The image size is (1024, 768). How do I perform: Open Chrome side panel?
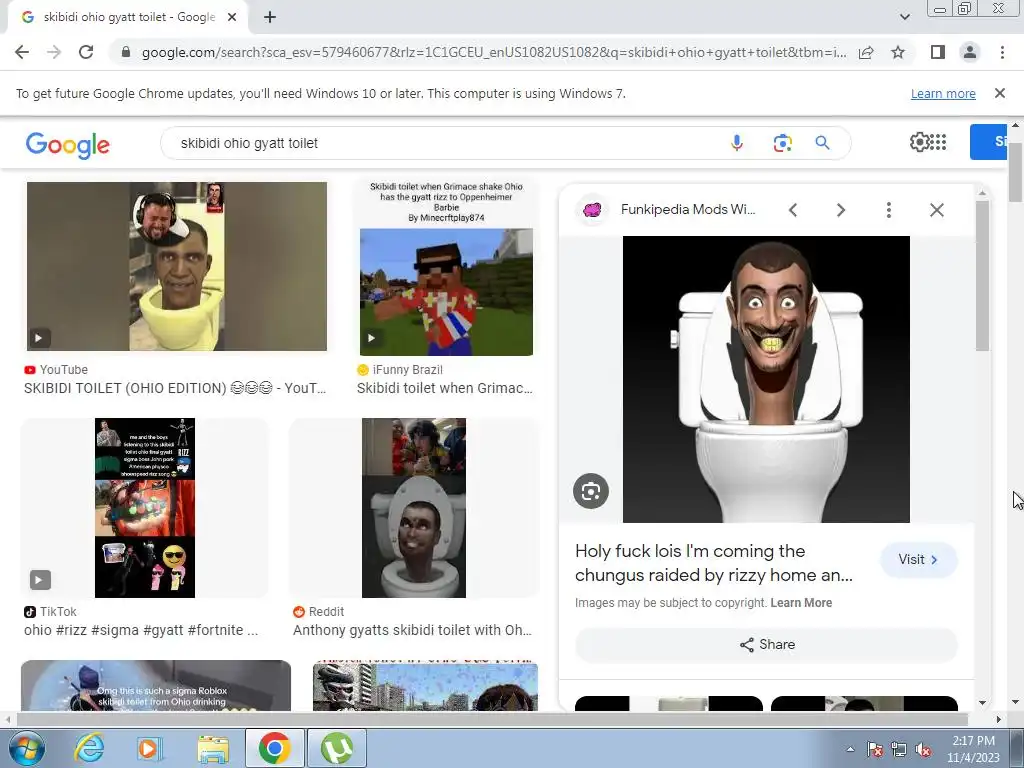pyautogui.click(x=938, y=52)
